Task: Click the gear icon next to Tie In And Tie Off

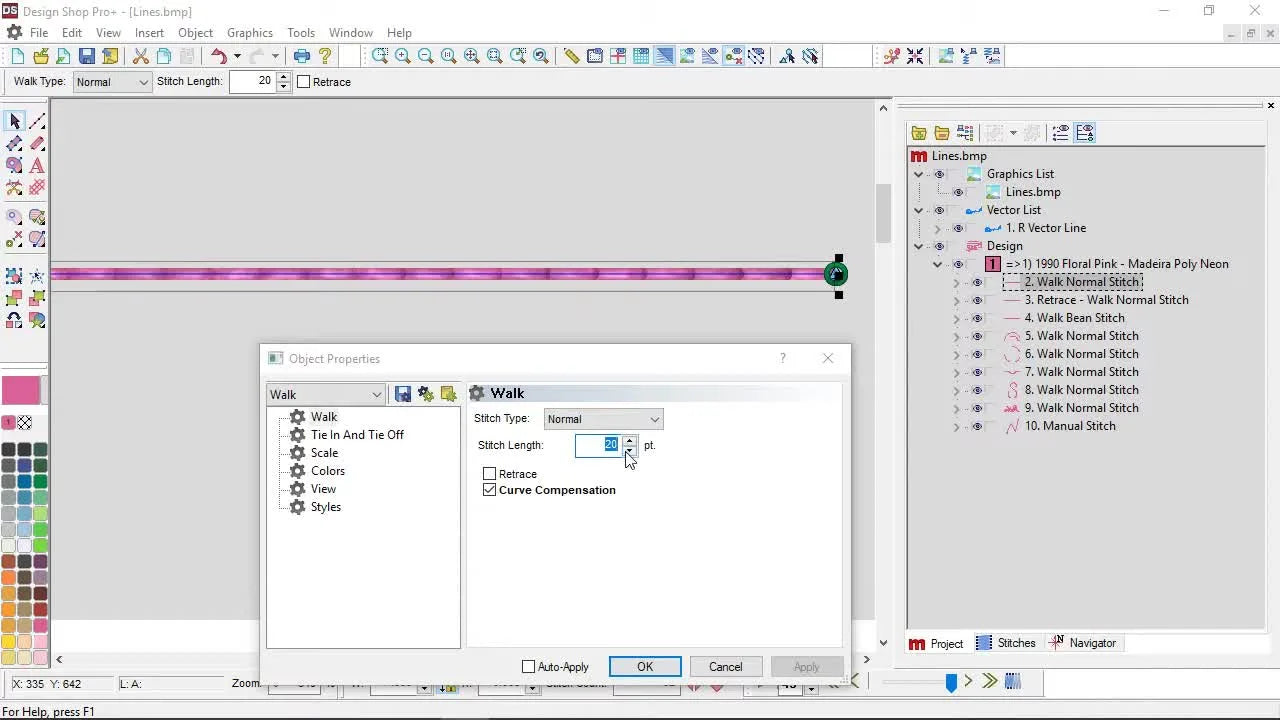Action: click(x=297, y=435)
